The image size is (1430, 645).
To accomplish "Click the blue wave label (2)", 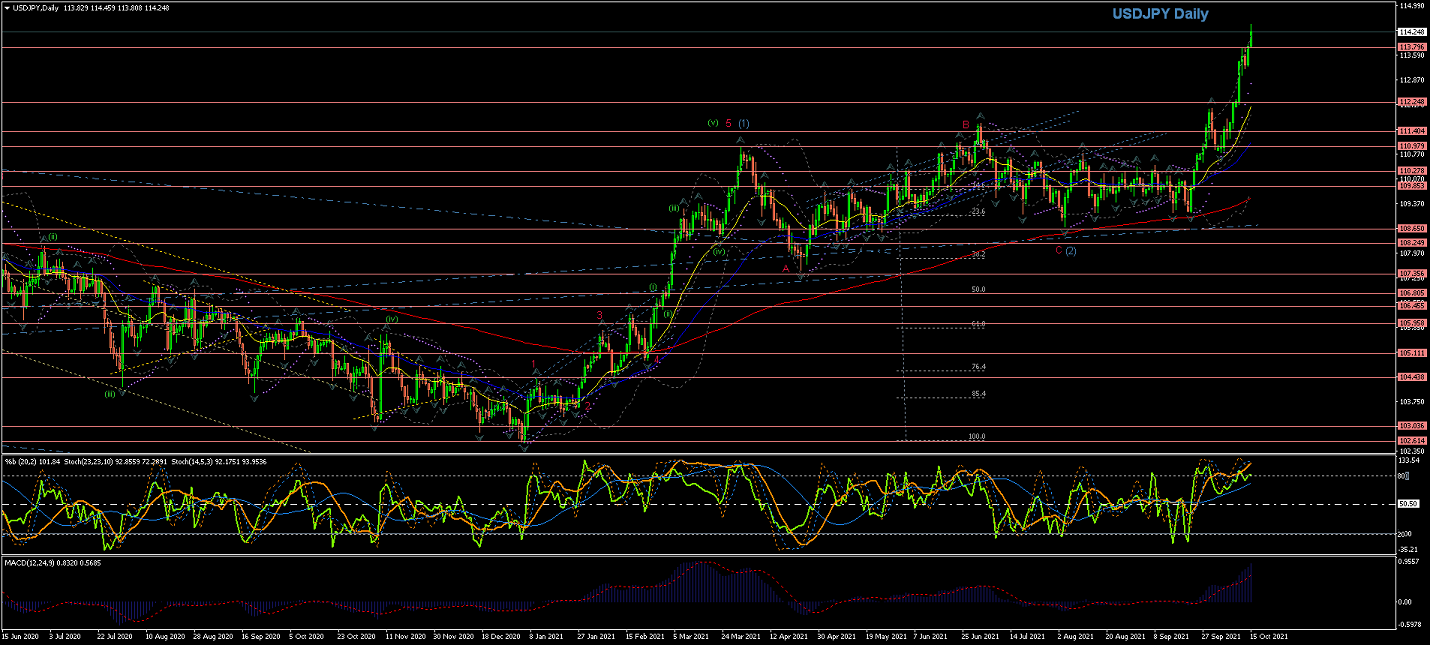I will pos(1070,250).
